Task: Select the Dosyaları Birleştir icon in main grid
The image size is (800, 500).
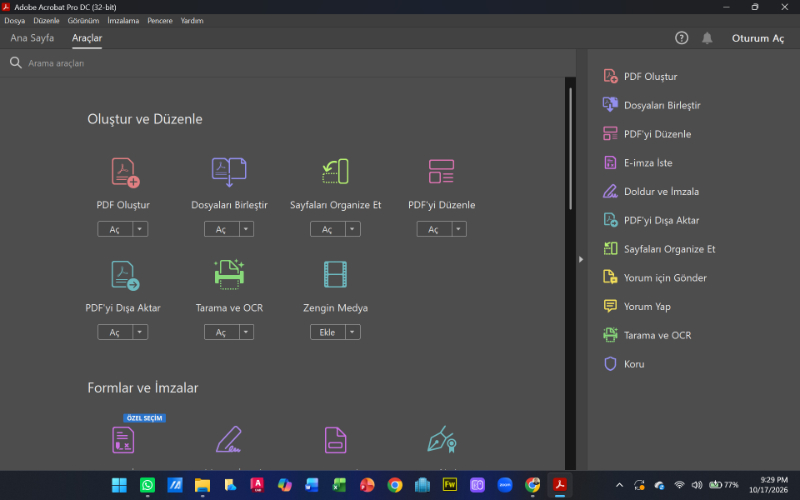Action: (229, 172)
